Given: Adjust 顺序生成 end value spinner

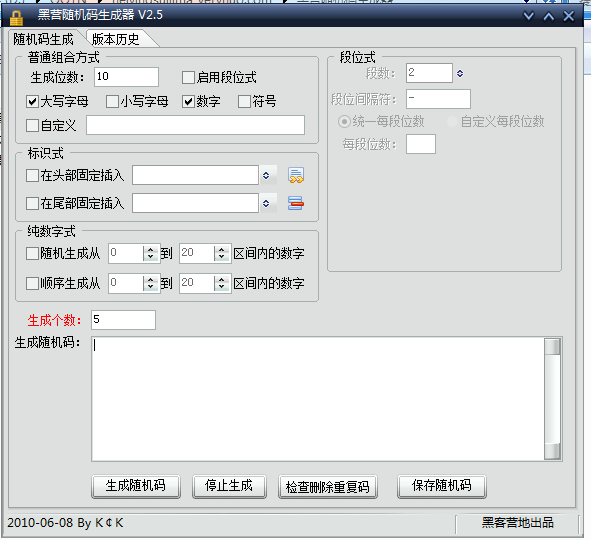Looking at the screenshot, I should click(222, 283).
